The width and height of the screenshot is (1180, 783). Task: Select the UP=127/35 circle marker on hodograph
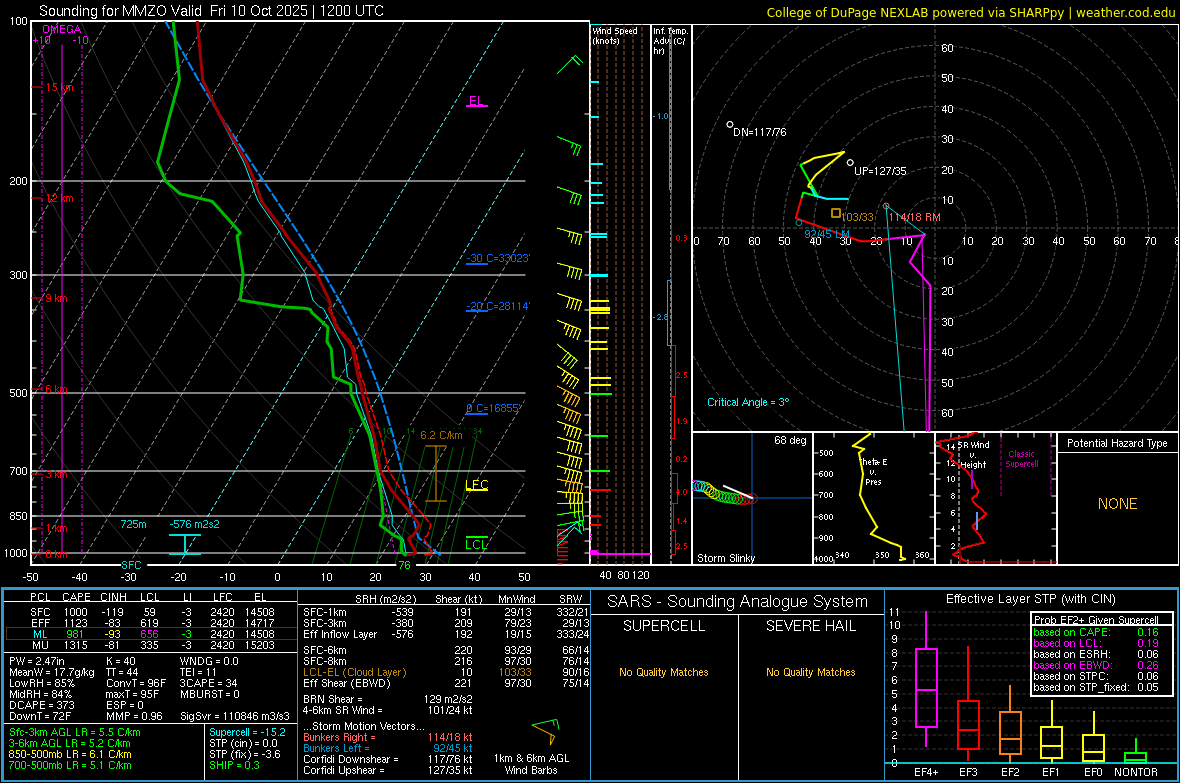point(850,163)
